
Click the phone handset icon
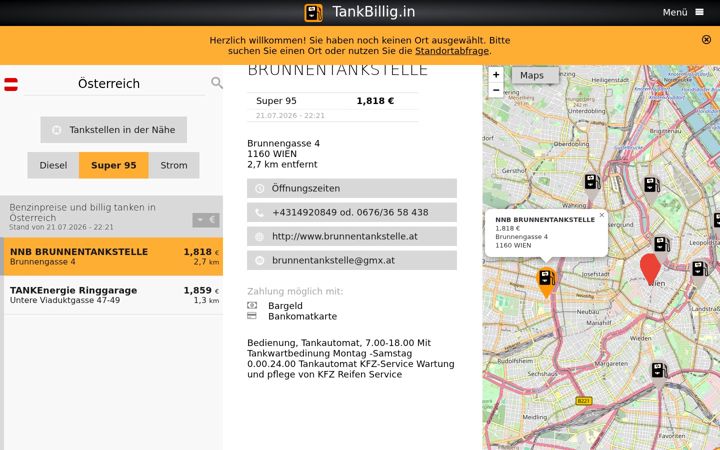coord(259,213)
